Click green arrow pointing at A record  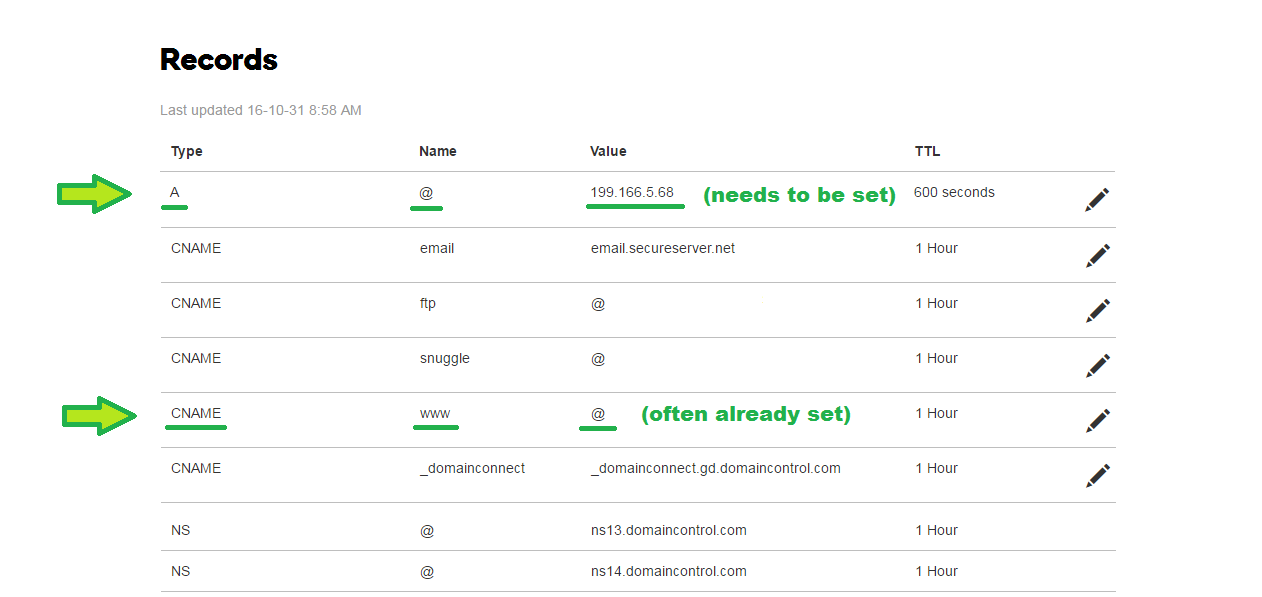coord(94,194)
